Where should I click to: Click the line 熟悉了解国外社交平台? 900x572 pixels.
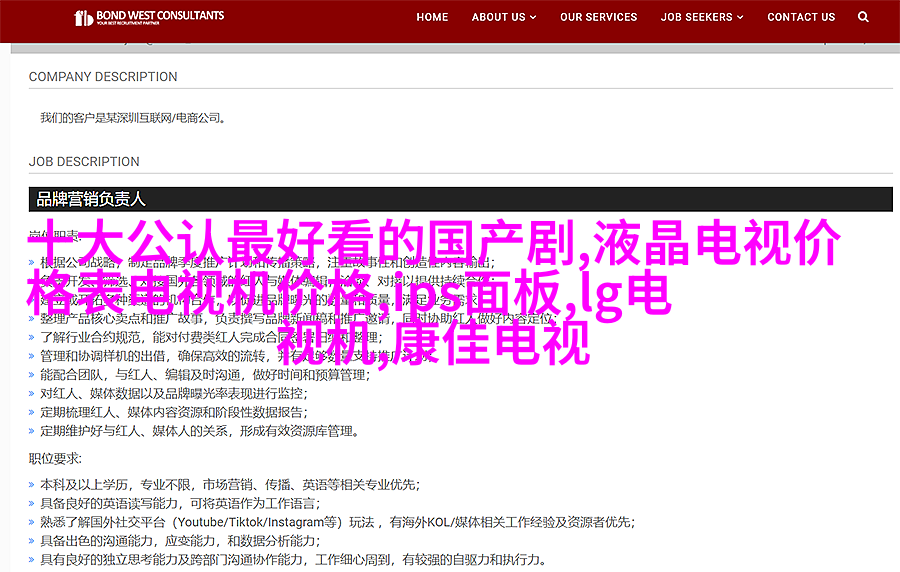[338, 523]
